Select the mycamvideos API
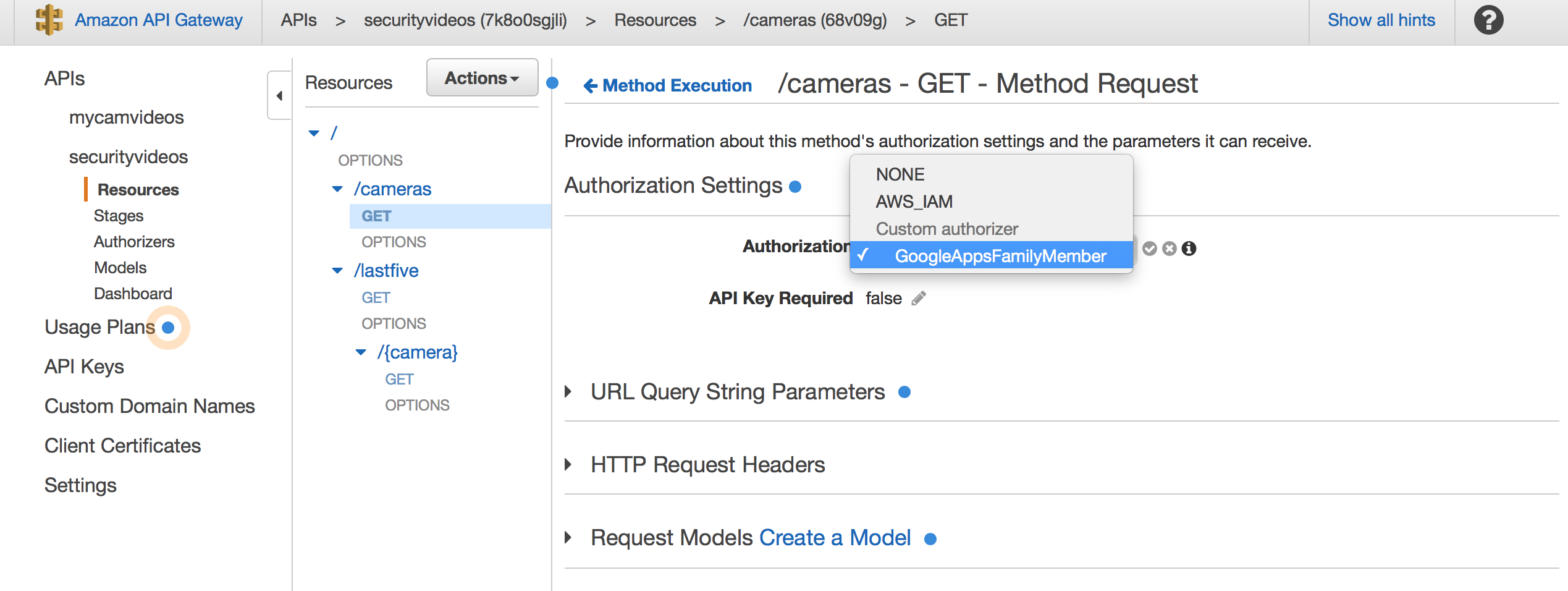Viewport: 1568px width, 591px height. click(x=127, y=117)
